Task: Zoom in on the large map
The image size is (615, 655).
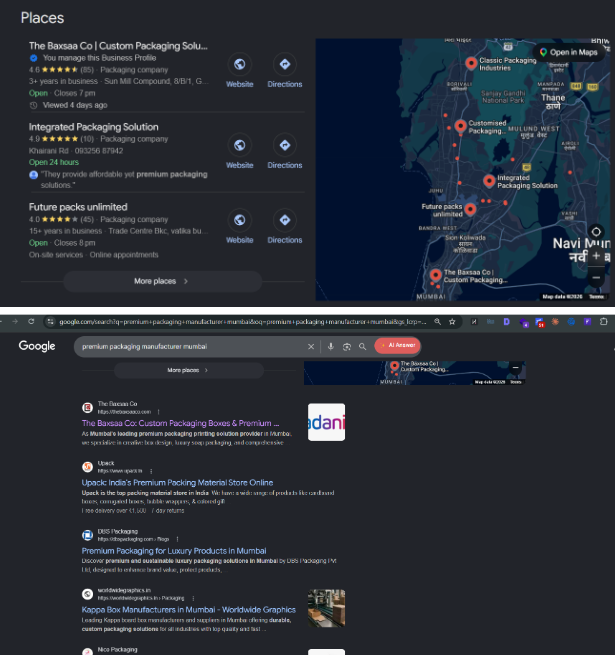Action: [x=596, y=256]
